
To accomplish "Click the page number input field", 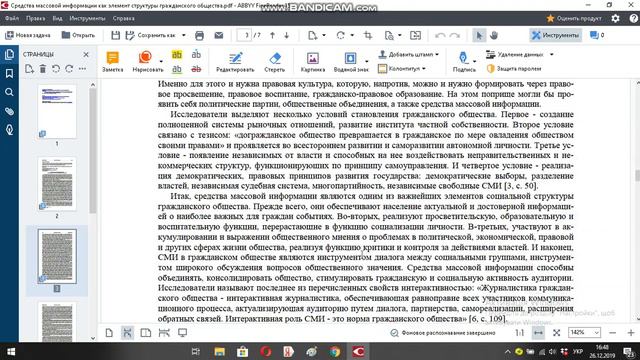I will click(244, 36).
